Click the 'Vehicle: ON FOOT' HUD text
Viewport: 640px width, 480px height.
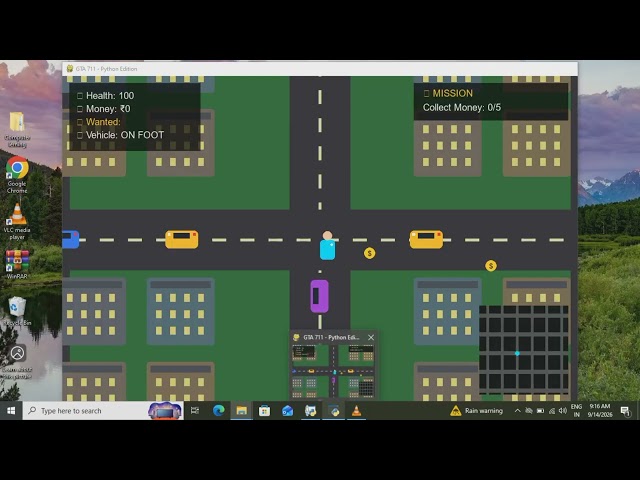(125, 135)
